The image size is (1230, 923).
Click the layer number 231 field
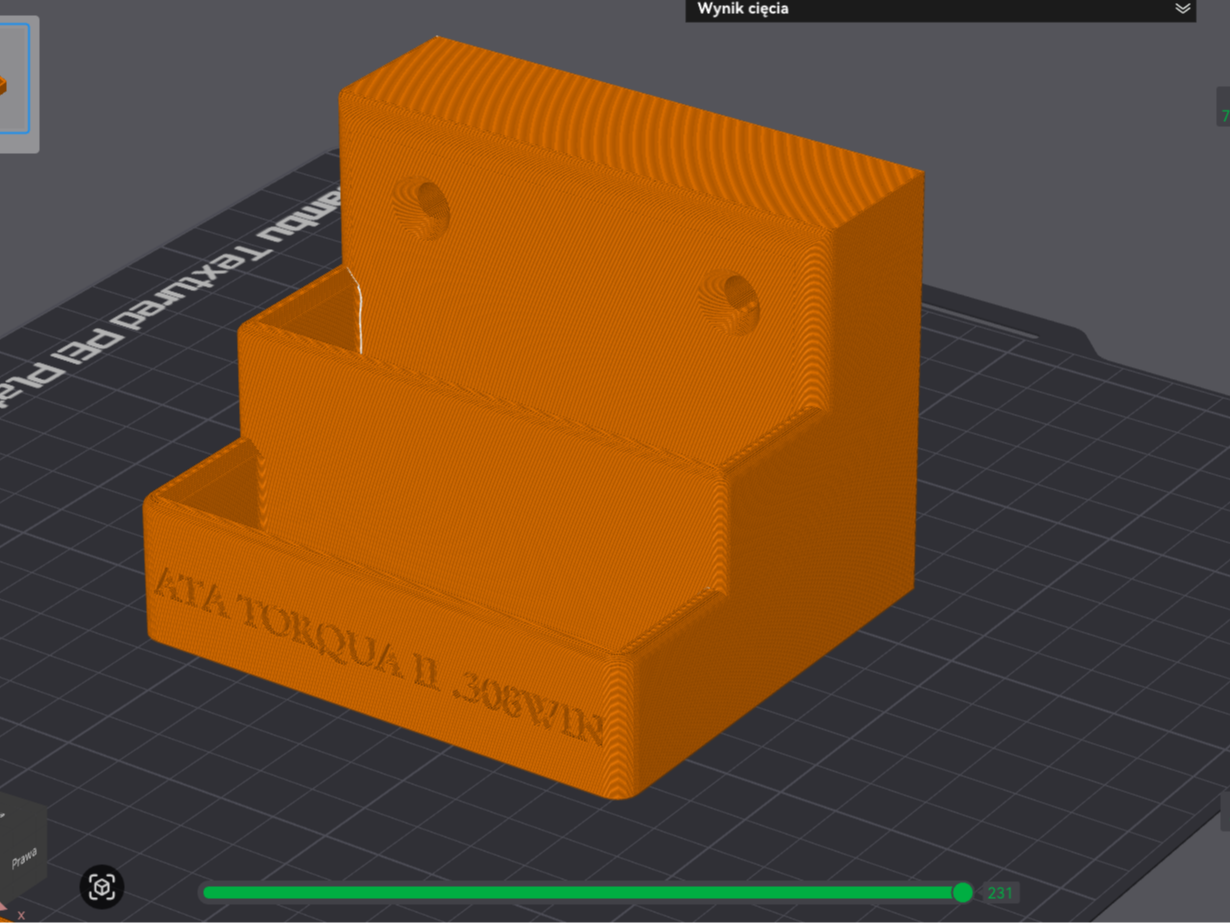1000,893
